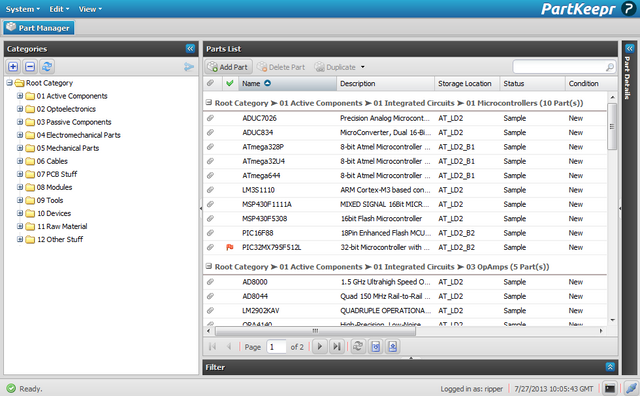The image size is (640, 396).
Task: Select the 12 Other Stuff category
Action: pyautogui.click(x=60, y=239)
